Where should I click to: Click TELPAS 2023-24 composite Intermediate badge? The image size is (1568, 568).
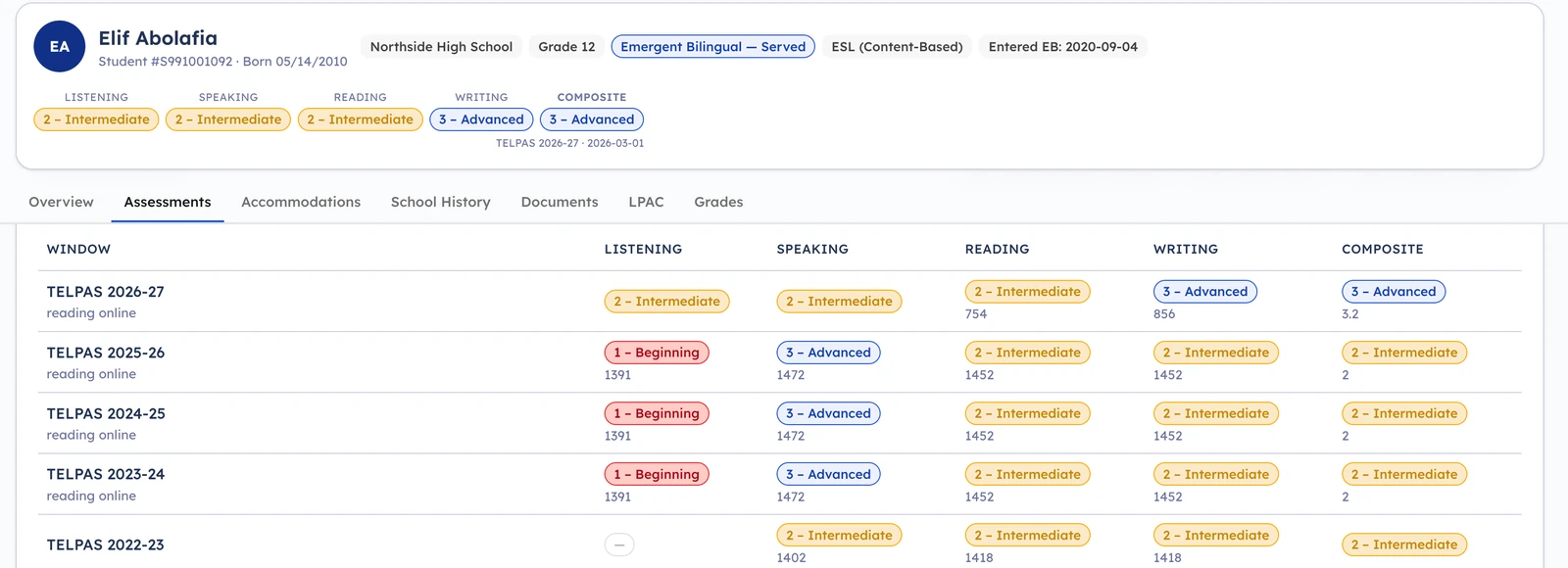[1403, 474]
